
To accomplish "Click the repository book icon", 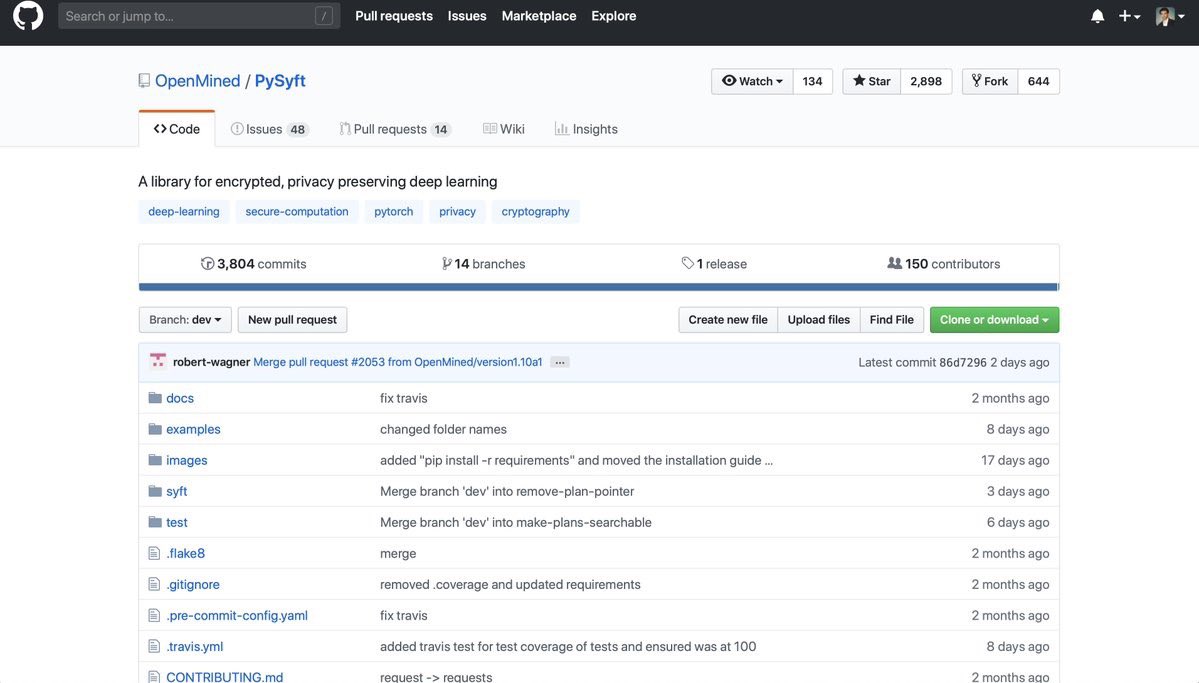I will 144,81.
